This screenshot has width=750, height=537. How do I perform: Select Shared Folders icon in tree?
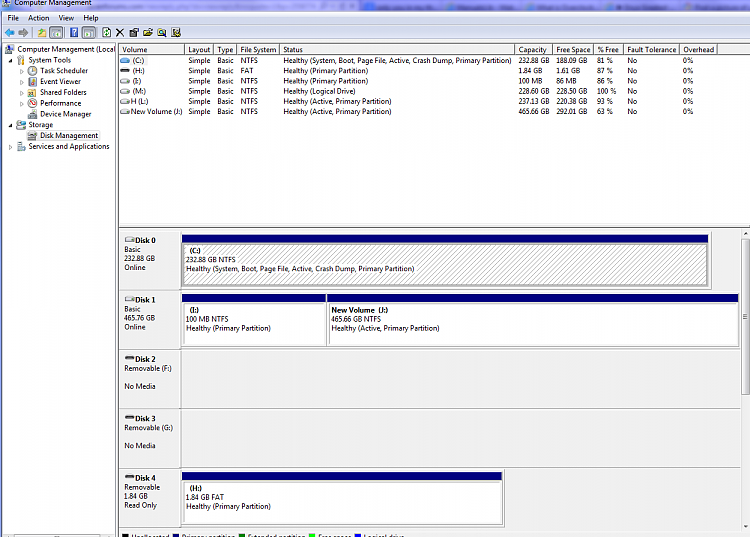[x=32, y=92]
